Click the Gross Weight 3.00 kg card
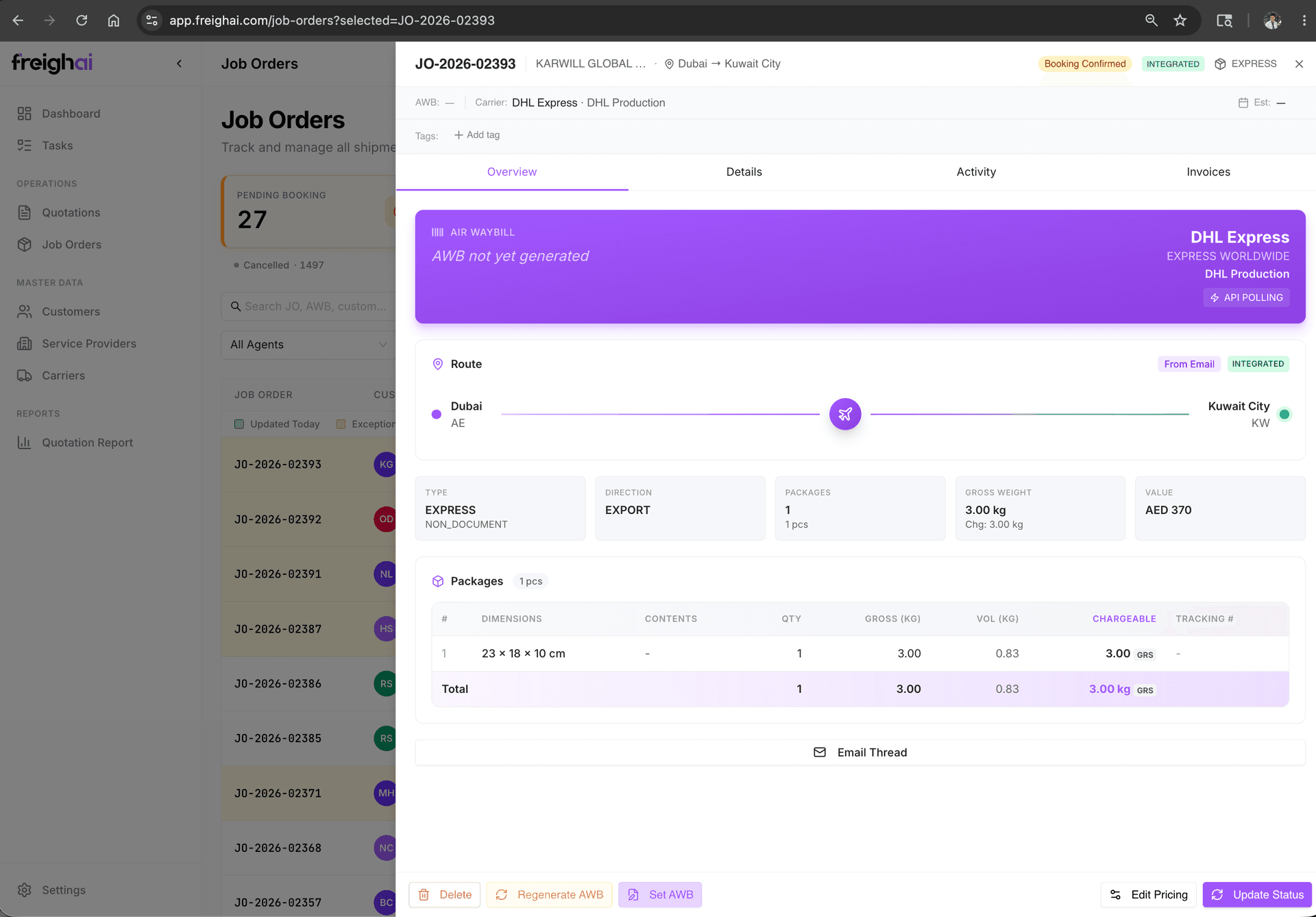This screenshot has width=1316, height=917. pos(1040,509)
